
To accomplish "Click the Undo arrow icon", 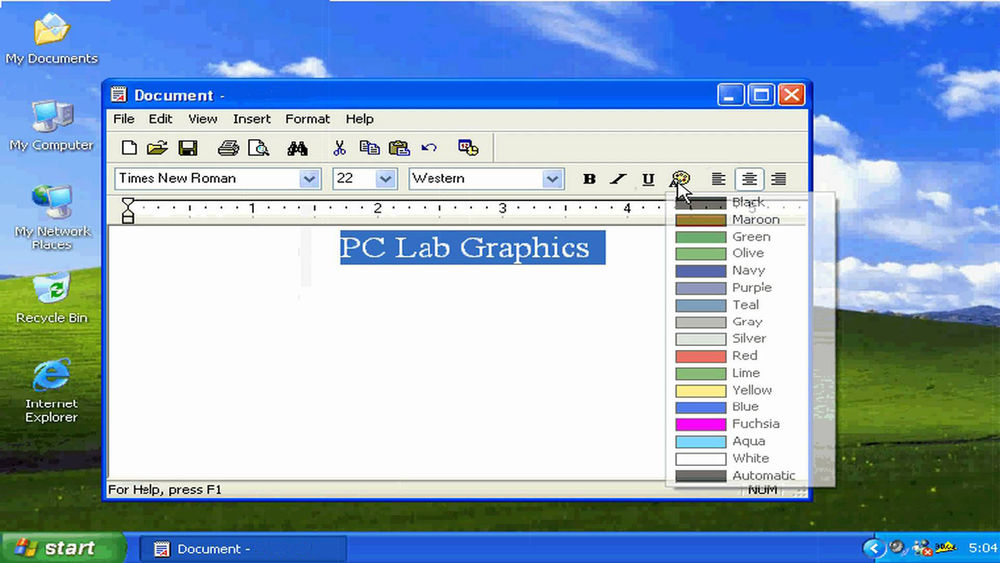I will coord(429,148).
